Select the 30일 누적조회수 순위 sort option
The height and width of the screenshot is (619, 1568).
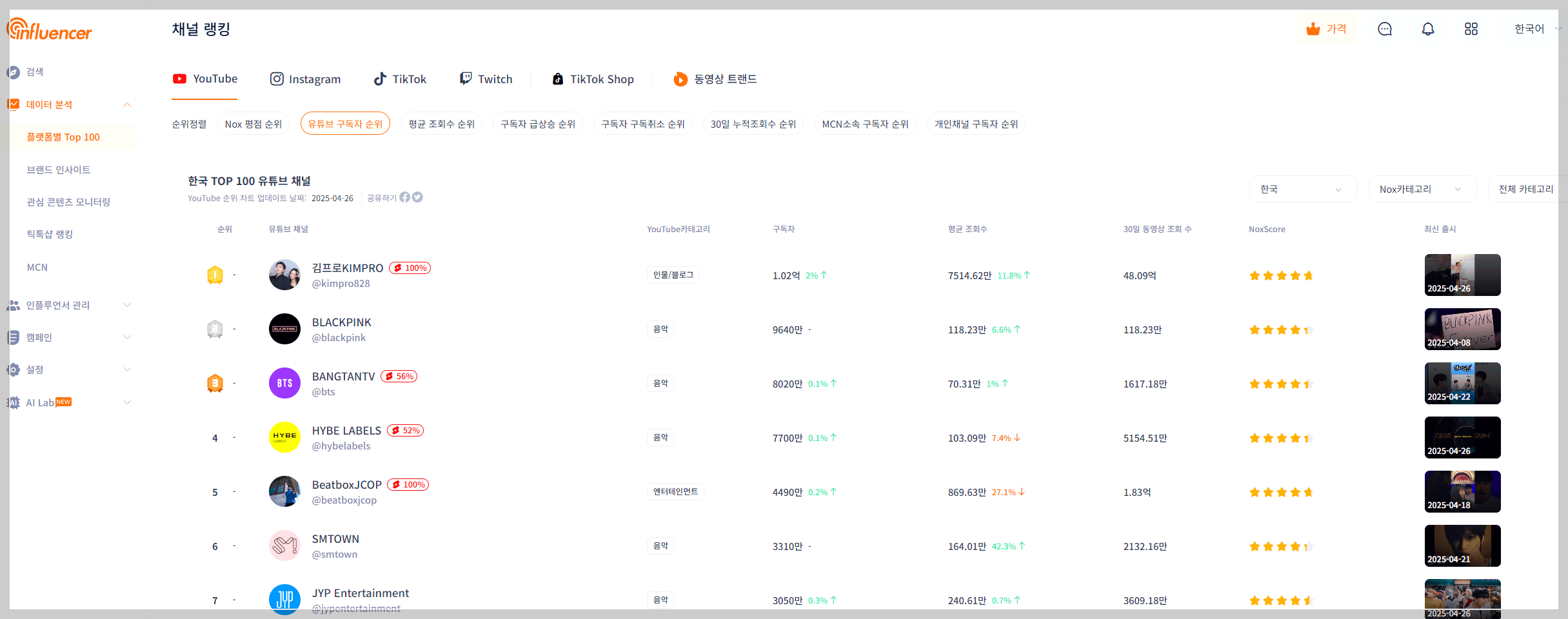[753, 124]
